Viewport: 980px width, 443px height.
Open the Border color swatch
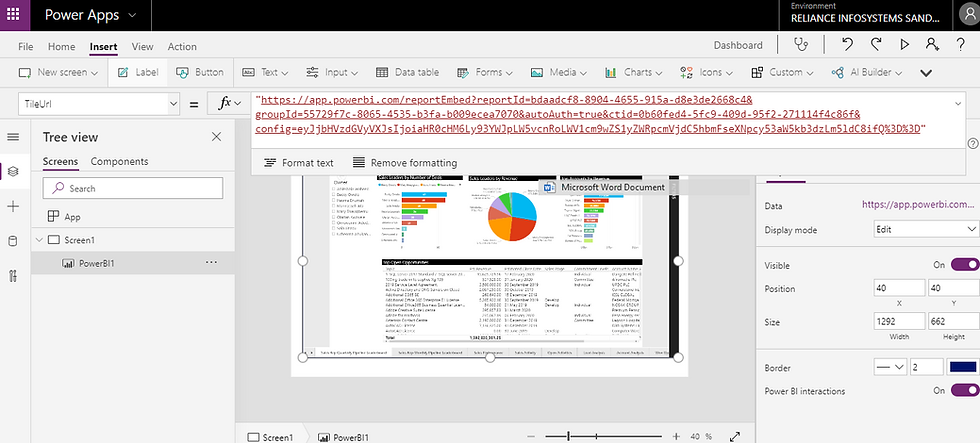pyautogui.click(x=962, y=367)
